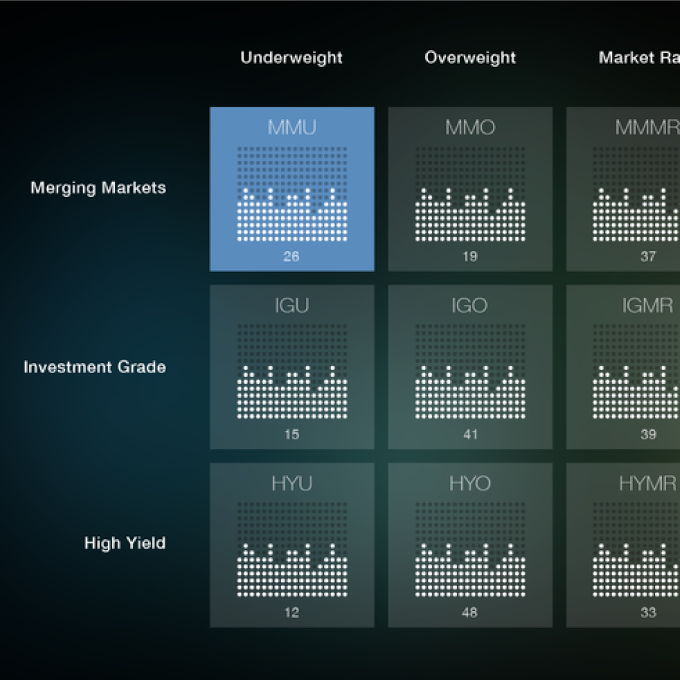Click the Overweight column header
Viewport: 680px width, 680px height.
[x=470, y=58]
